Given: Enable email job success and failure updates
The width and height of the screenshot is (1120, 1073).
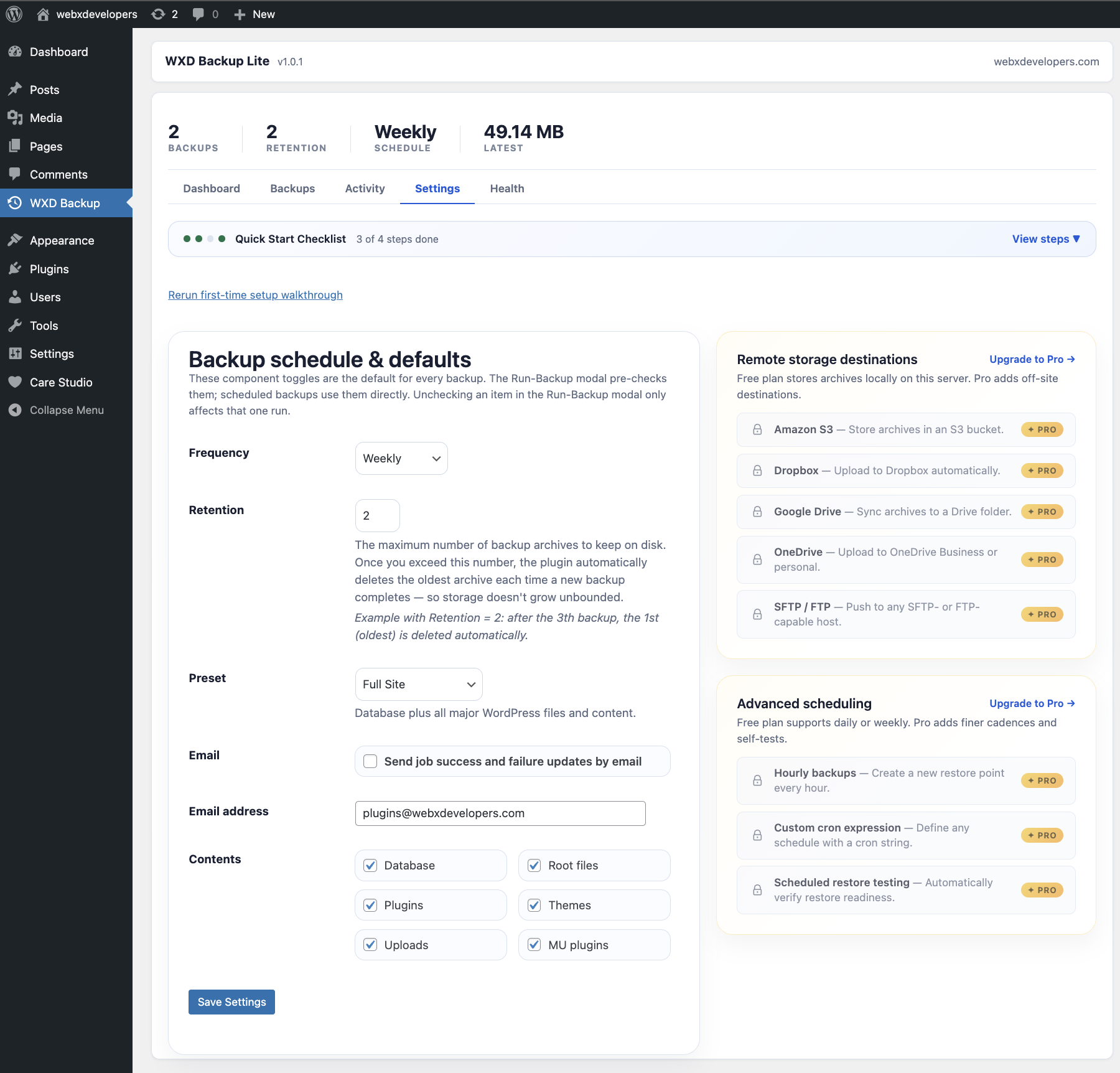Looking at the screenshot, I should pyautogui.click(x=370, y=761).
